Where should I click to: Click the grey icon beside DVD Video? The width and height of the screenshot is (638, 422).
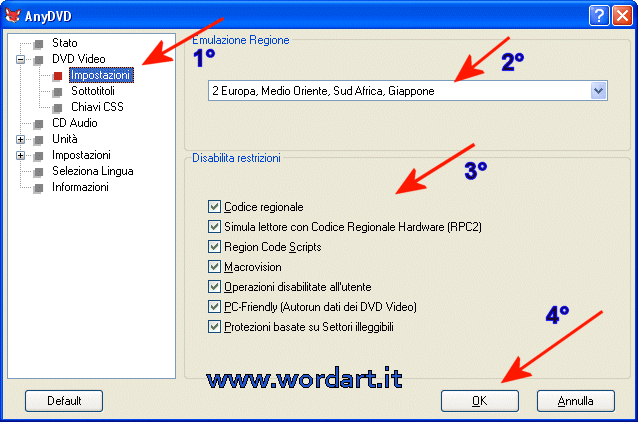click(39, 60)
